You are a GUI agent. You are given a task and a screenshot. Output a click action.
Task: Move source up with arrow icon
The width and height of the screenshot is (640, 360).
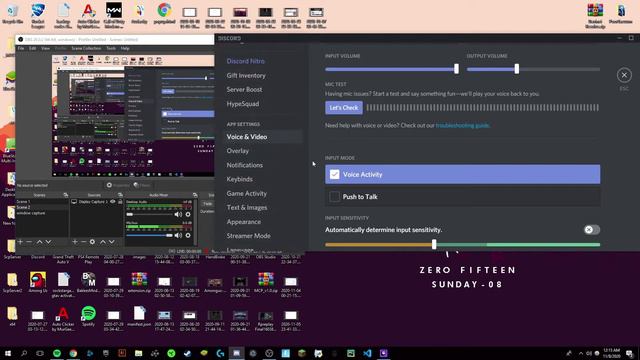[x=103, y=242]
